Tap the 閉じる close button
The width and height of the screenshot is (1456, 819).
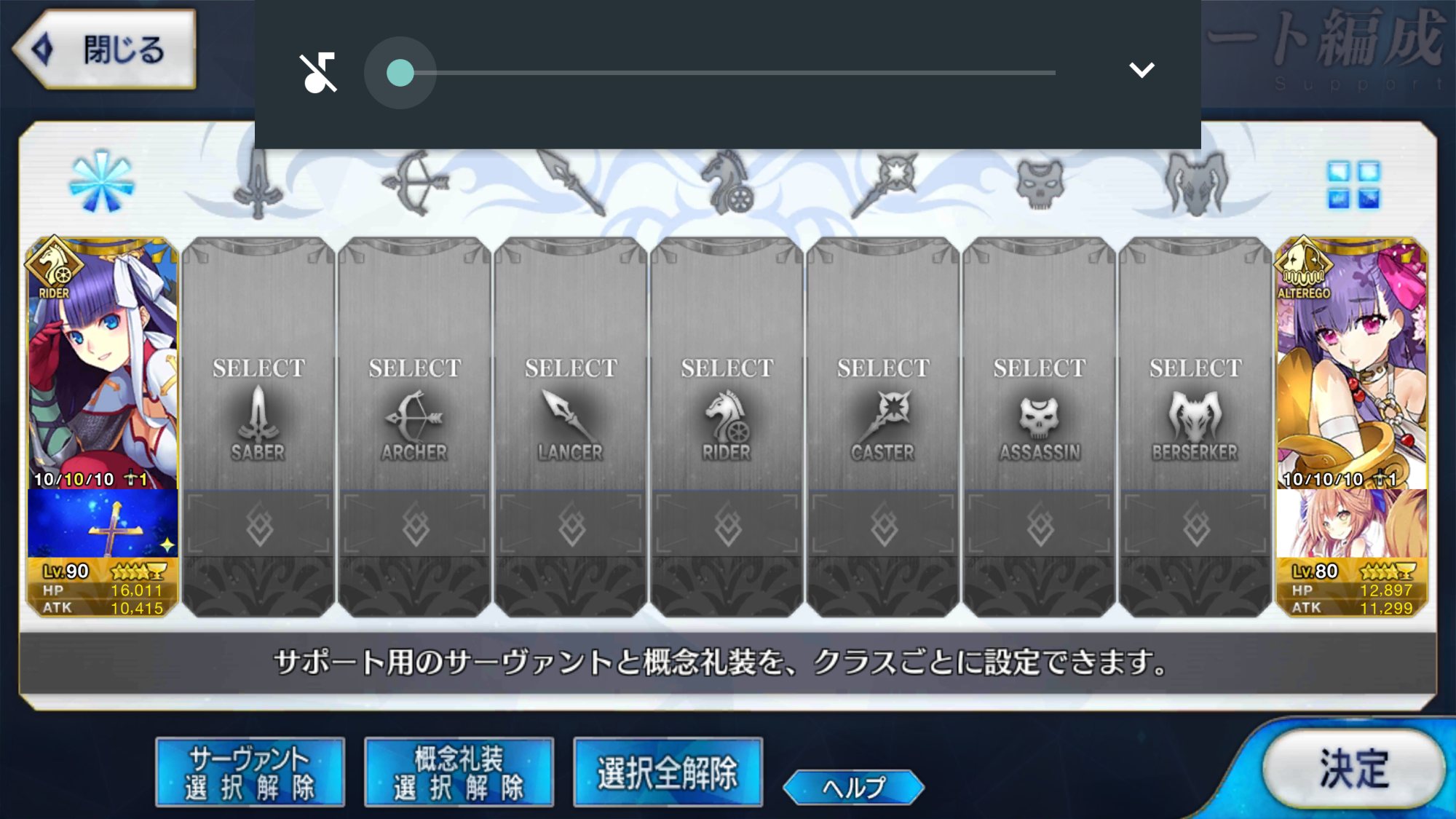pyautogui.click(x=104, y=50)
